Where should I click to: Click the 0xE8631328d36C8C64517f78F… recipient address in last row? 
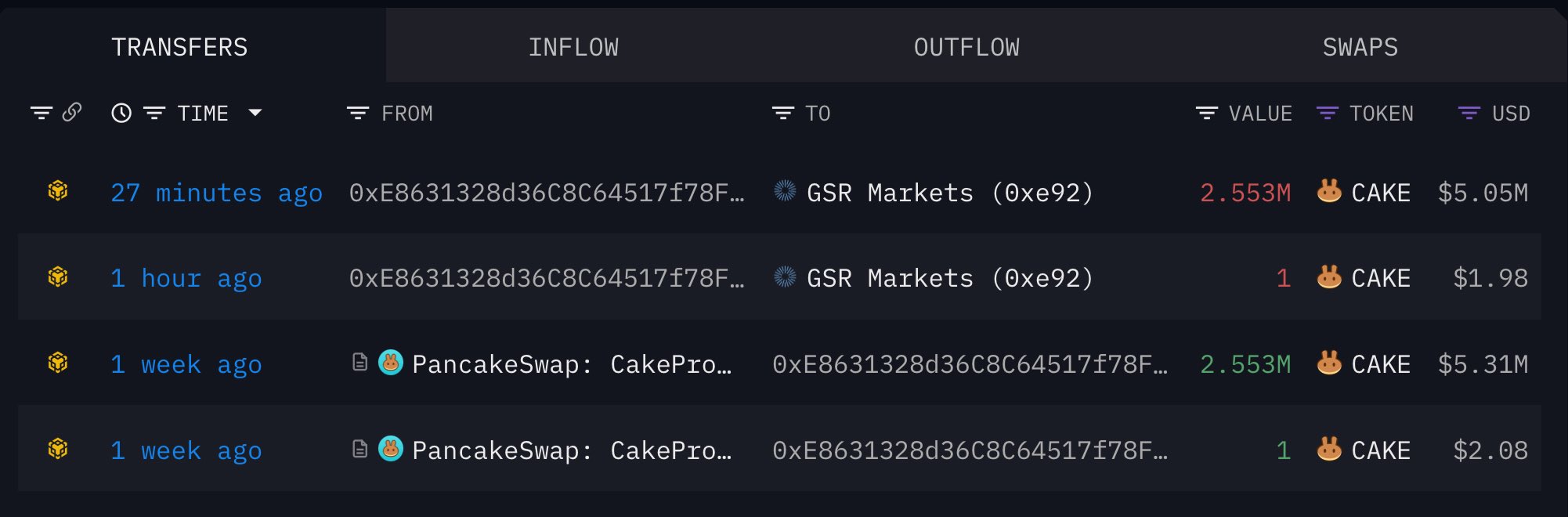(x=970, y=450)
